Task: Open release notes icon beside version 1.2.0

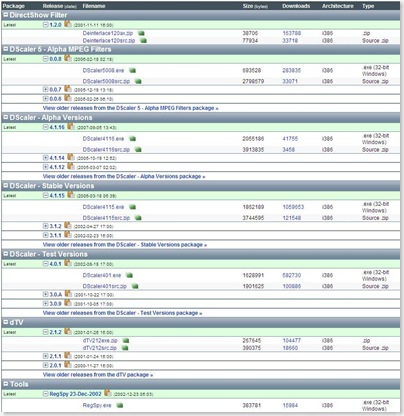Action: 68,24
